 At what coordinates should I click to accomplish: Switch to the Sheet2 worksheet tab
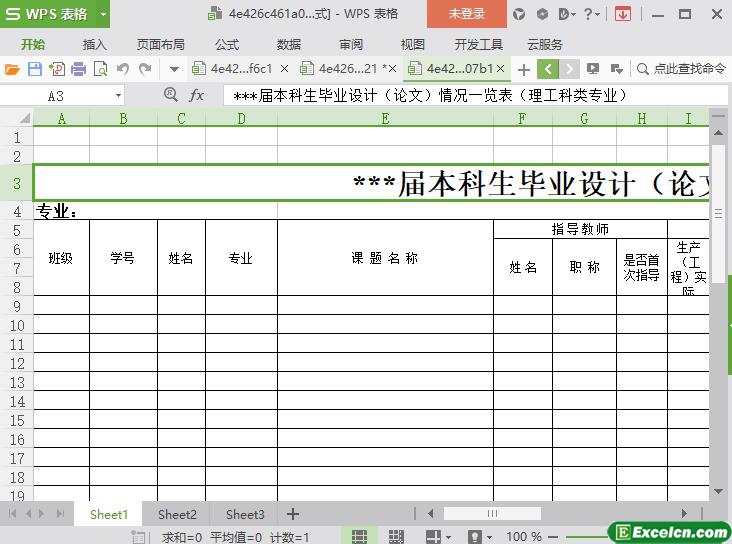click(x=177, y=514)
